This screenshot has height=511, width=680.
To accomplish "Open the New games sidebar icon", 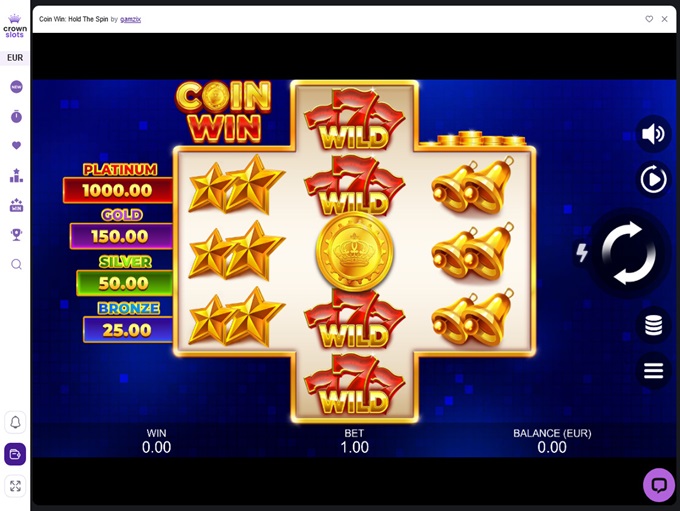I will (16, 87).
